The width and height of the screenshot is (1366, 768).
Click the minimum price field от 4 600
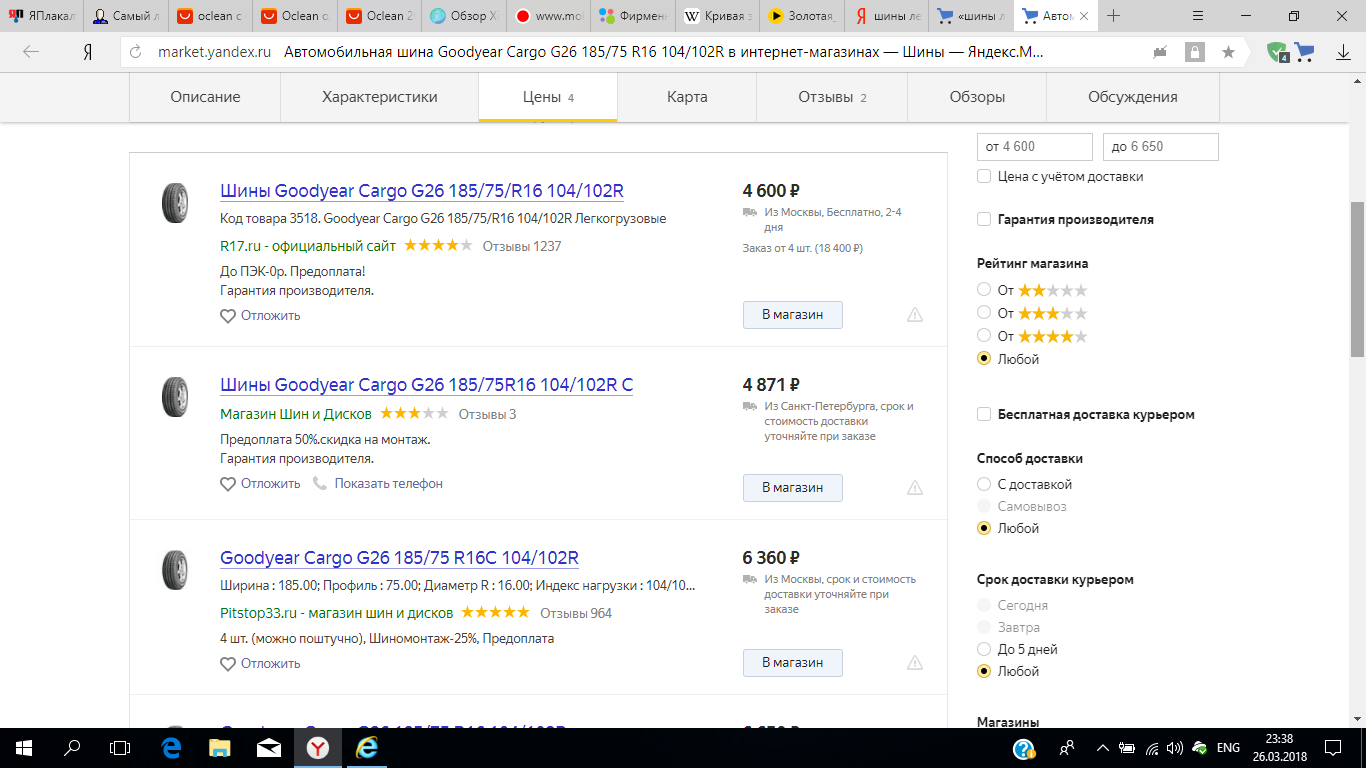coord(1035,147)
